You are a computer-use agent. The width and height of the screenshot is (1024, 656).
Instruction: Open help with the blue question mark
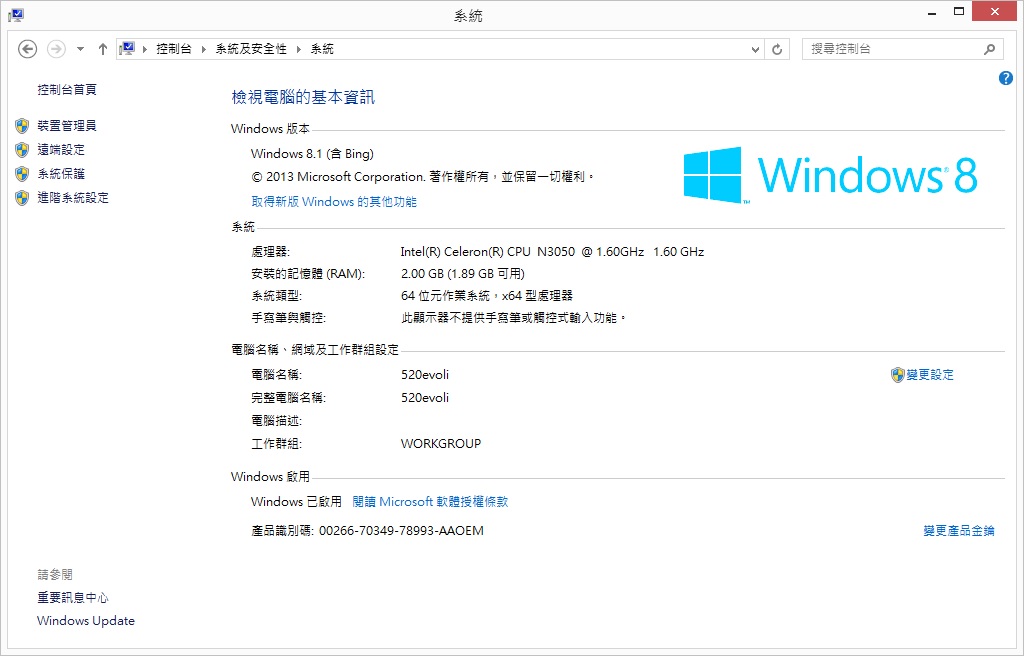[1006, 78]
